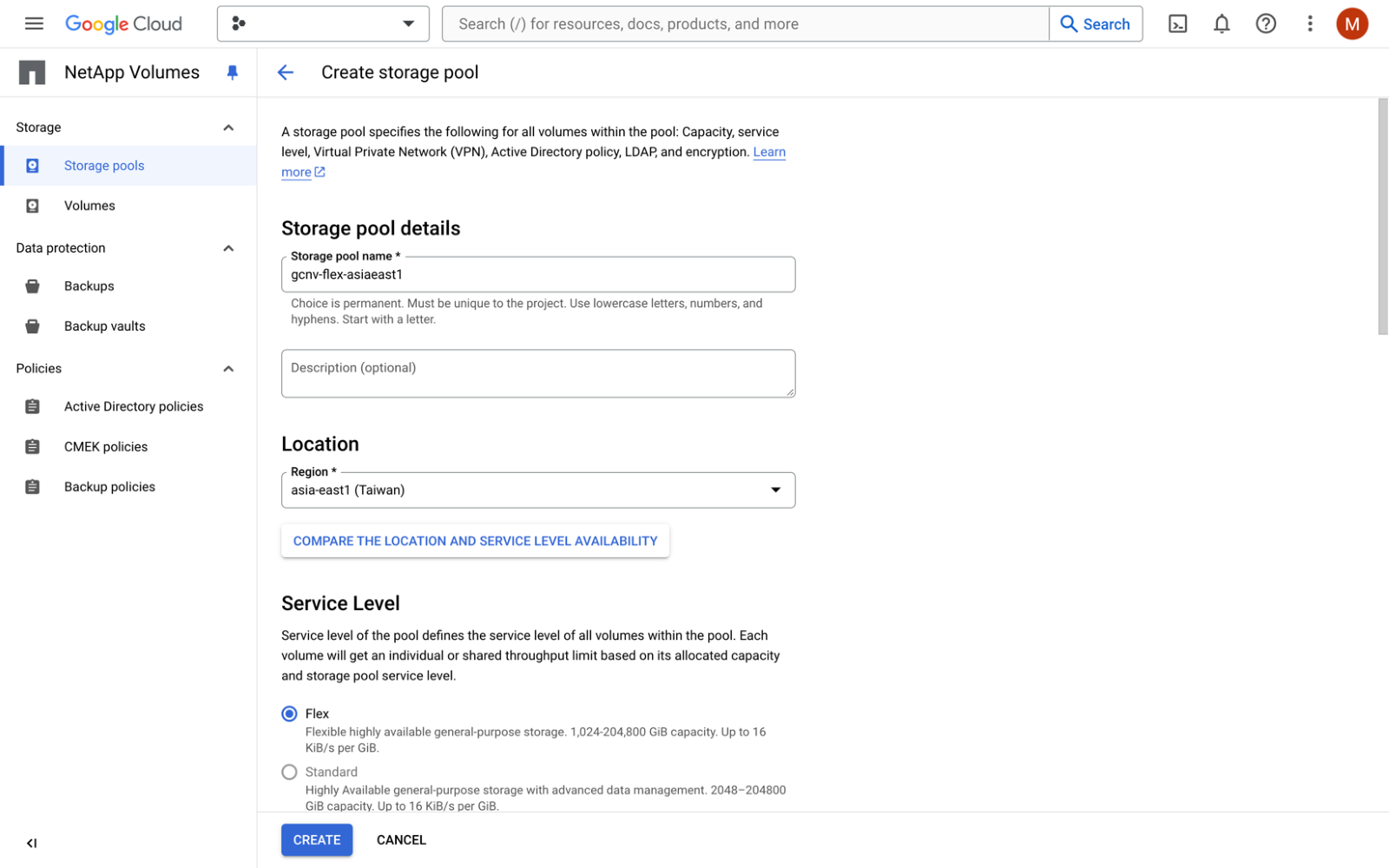The height and width of the screenshot is (868, 1389).
Task: Open the project selector dropdown
Action: tap(323, 23)
